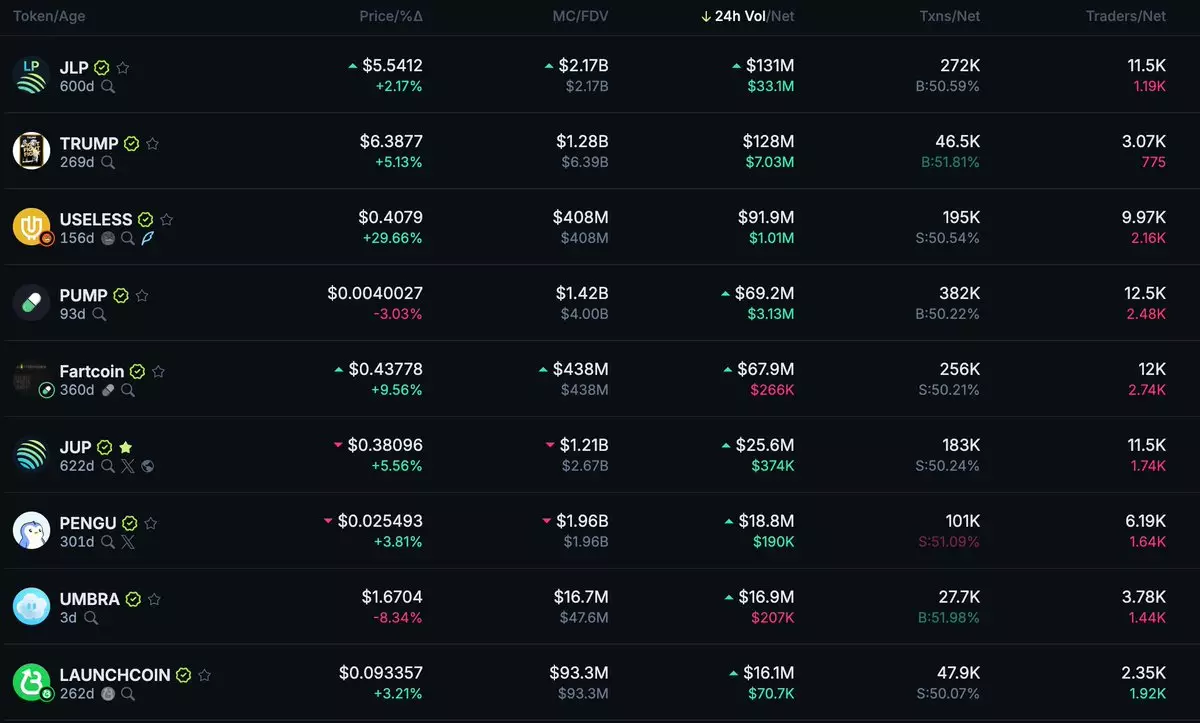Click the Traders/Net column header
The height and width of the screenshot is (723, 1200).
click(x=1126, y=16)
